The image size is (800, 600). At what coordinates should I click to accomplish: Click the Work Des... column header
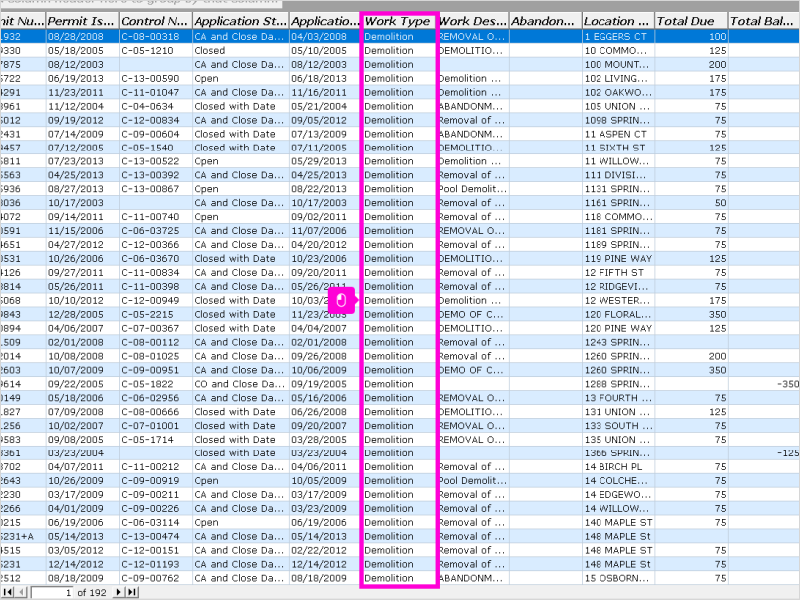coord(472,21)
